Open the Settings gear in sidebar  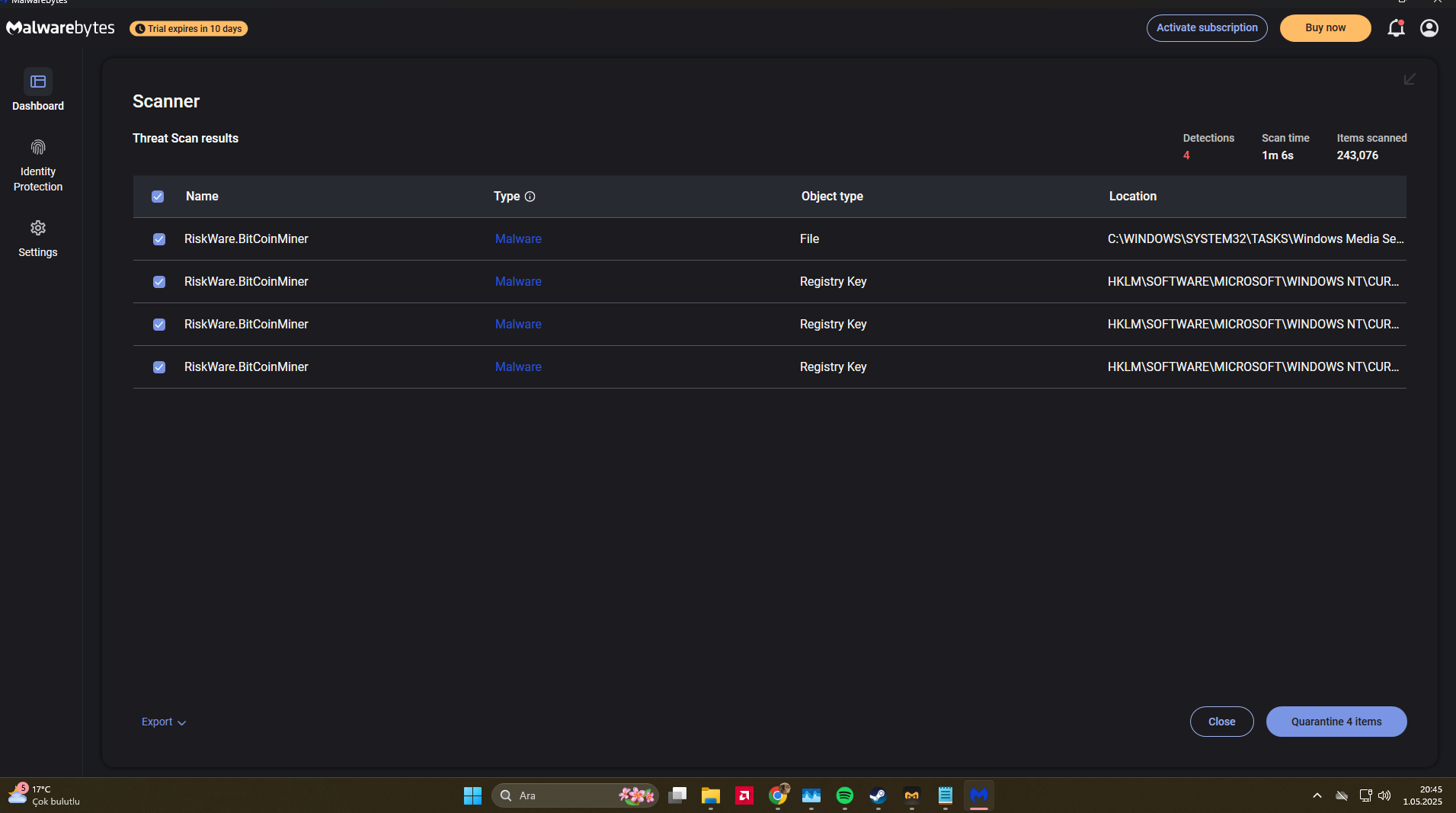(38, 228)
